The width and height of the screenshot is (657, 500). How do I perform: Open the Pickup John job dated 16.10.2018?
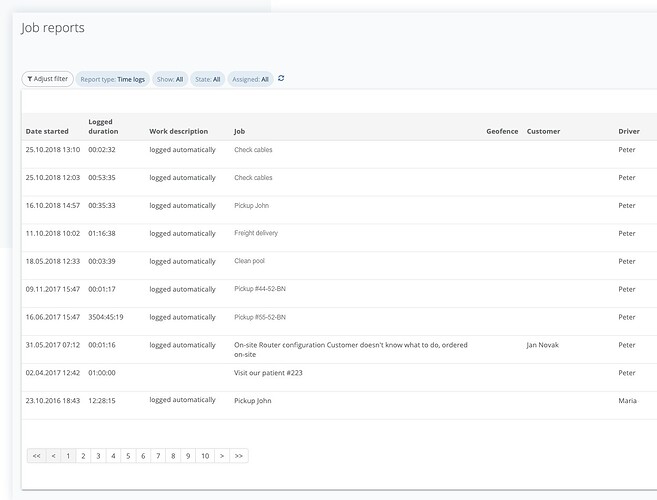251,205
